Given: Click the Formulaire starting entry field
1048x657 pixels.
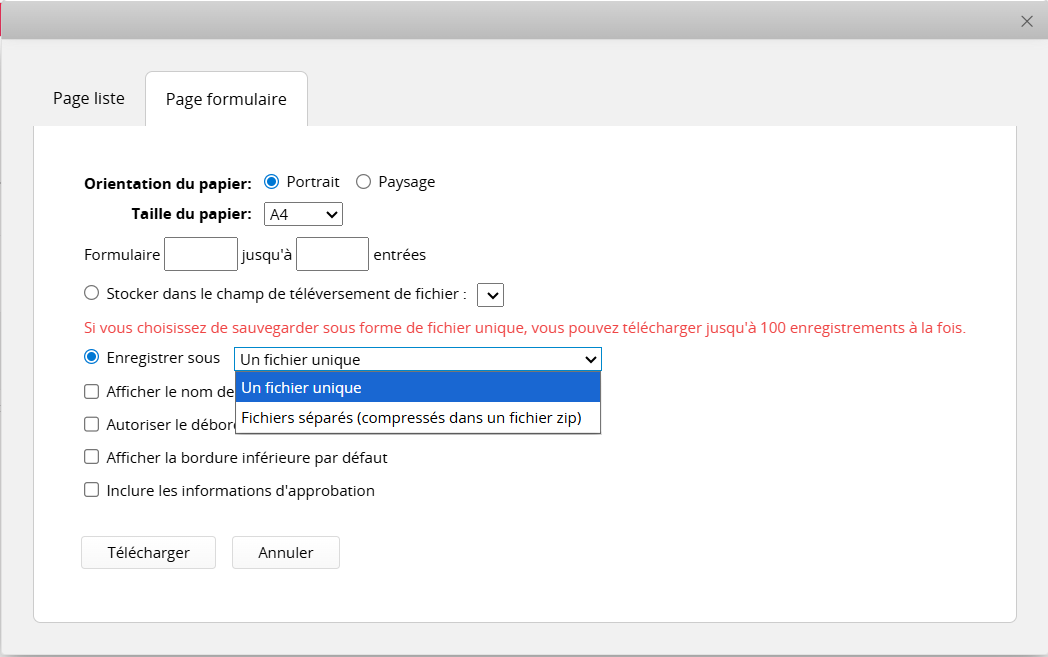Looking at the screenshot, I should (x=201, y=254).
